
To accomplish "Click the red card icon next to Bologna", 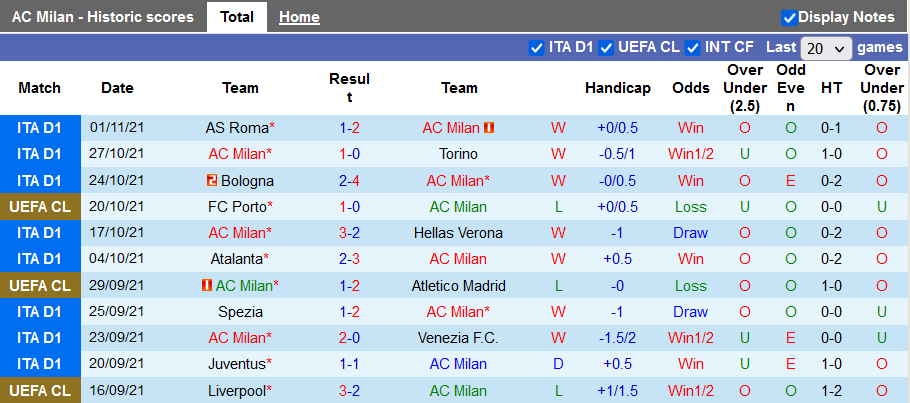I will pyautogui.click(x=212, y=181).
